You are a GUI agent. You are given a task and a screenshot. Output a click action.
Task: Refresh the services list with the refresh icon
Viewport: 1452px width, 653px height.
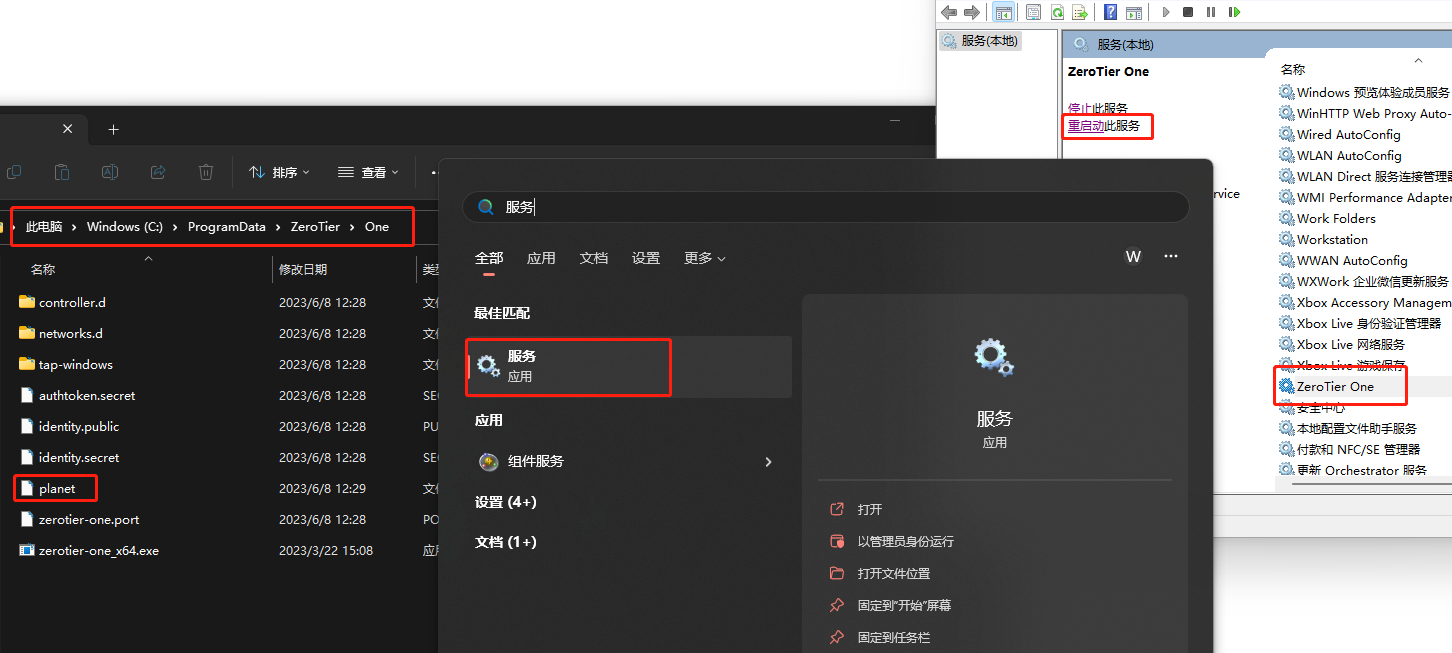(1058, 11)
